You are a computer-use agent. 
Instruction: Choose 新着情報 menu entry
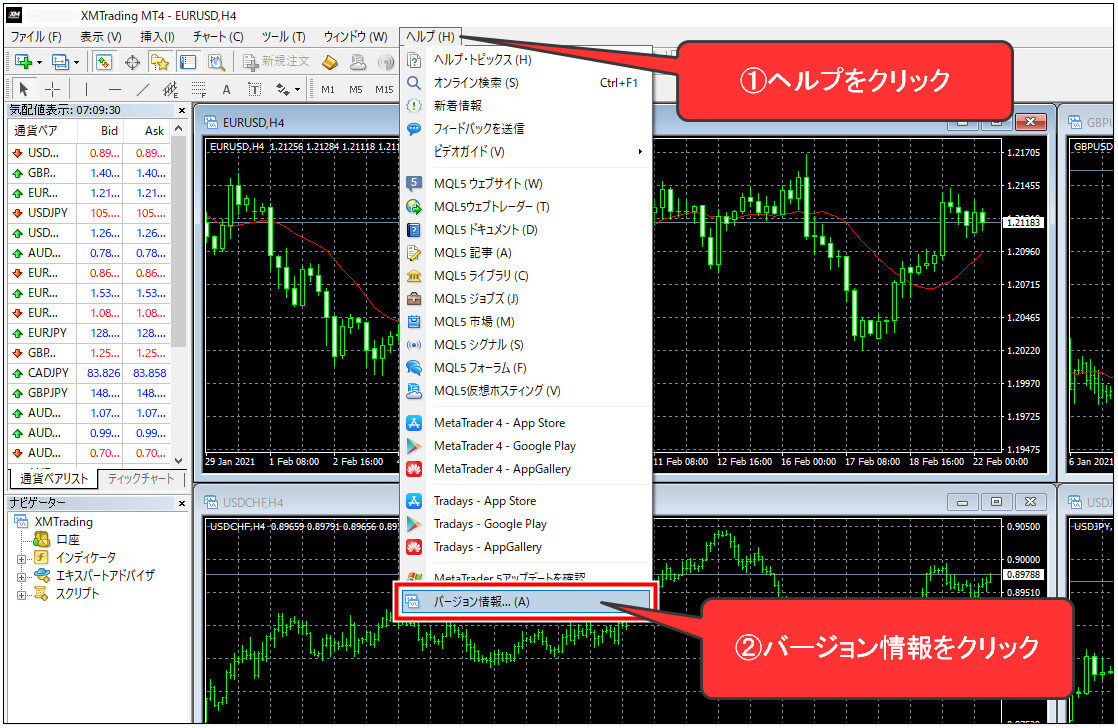point(526,106)
